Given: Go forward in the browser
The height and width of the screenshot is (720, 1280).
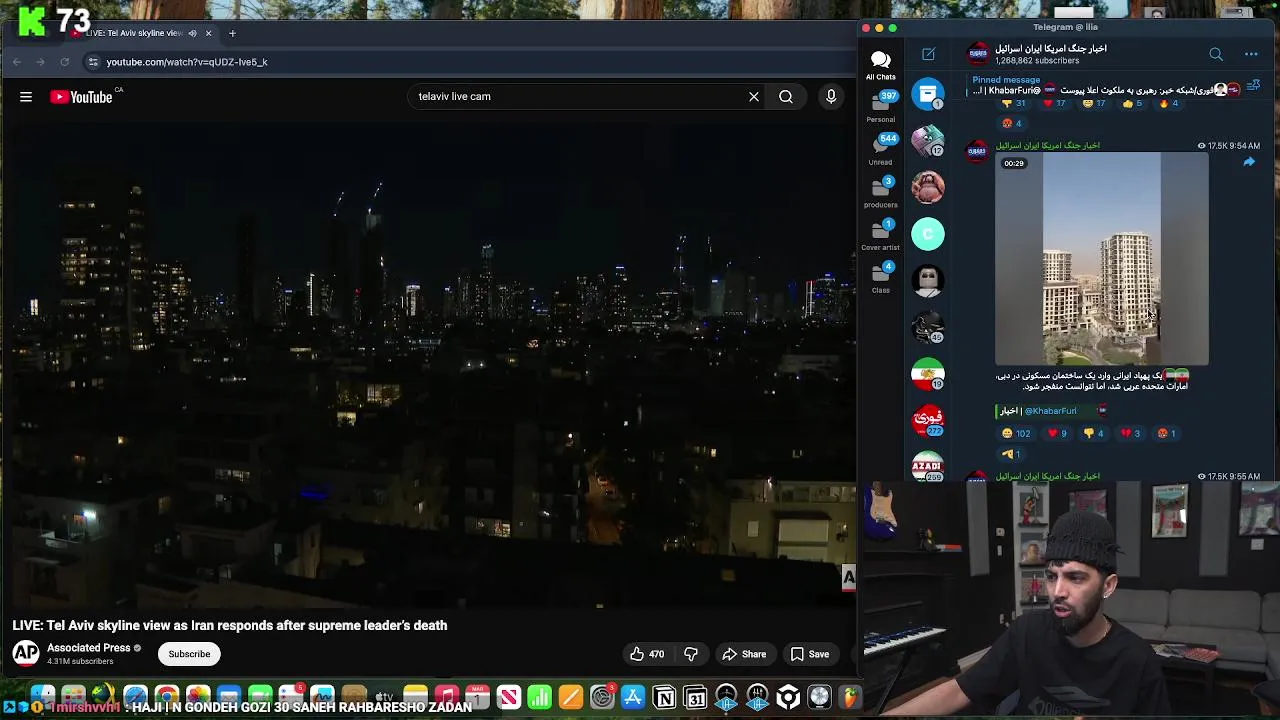Looking at the screenshot, I should point(41,62).
